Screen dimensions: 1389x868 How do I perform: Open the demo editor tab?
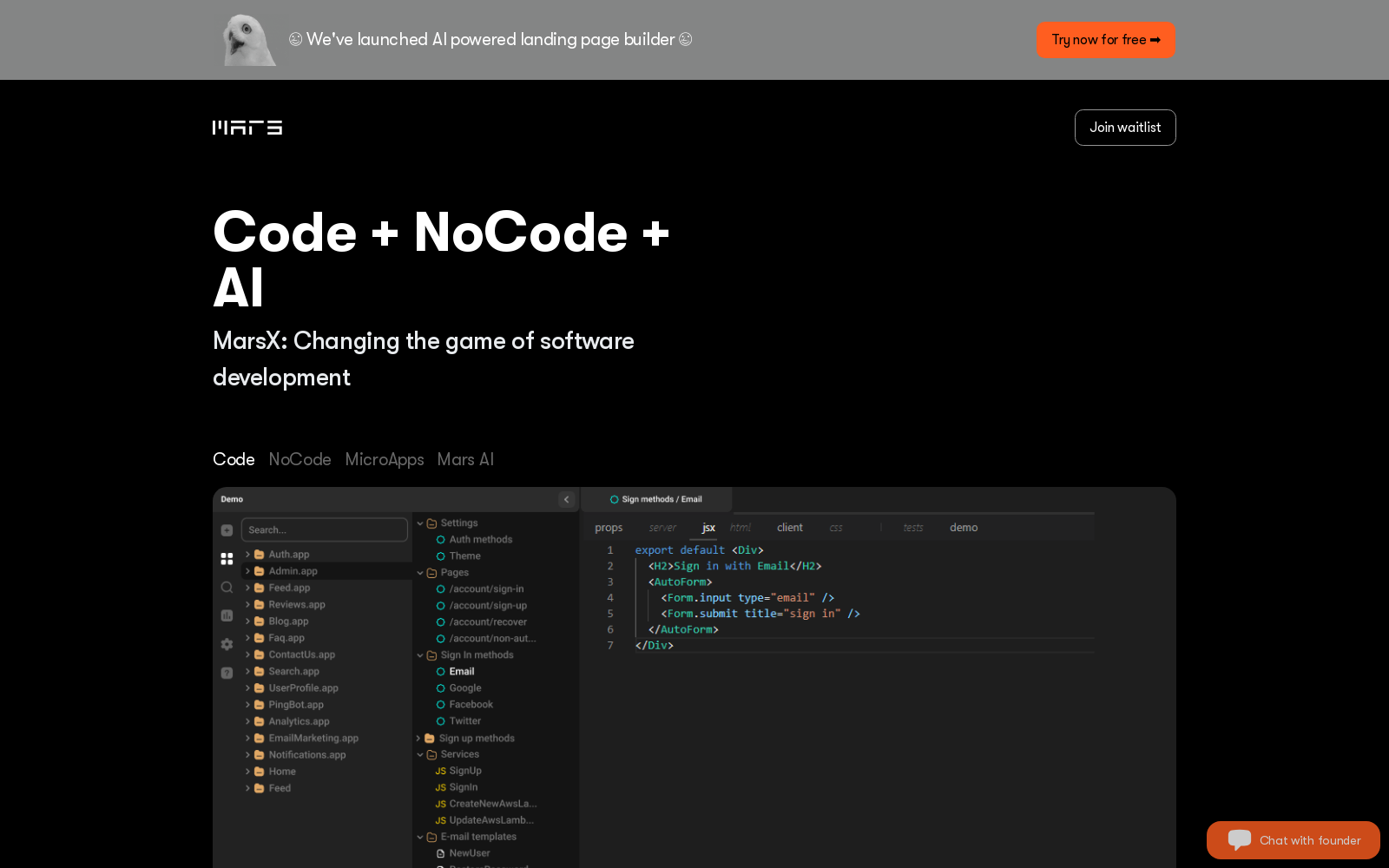[x=964, y=528]
